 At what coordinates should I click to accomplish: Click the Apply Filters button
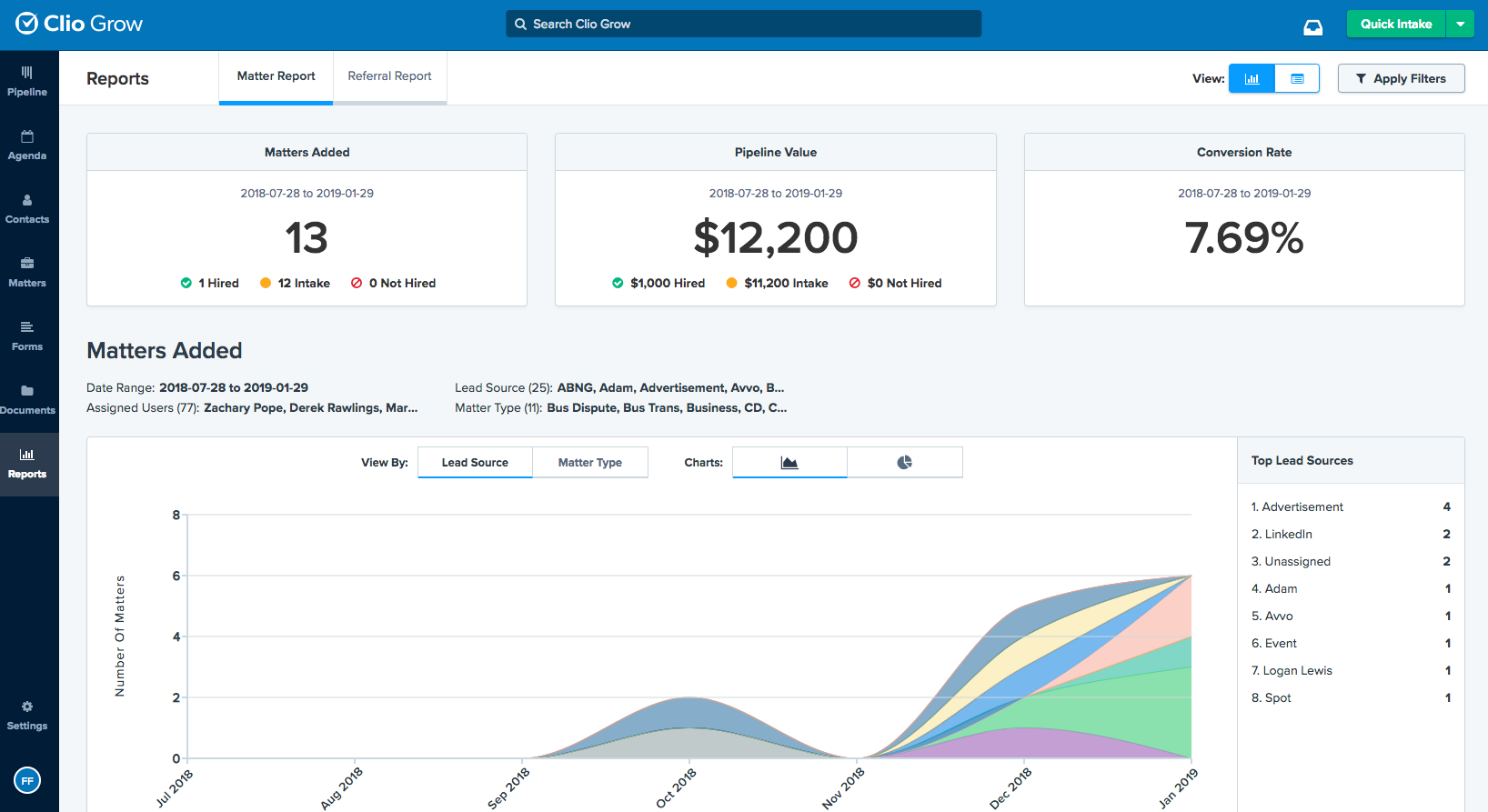pos(1401,79)
